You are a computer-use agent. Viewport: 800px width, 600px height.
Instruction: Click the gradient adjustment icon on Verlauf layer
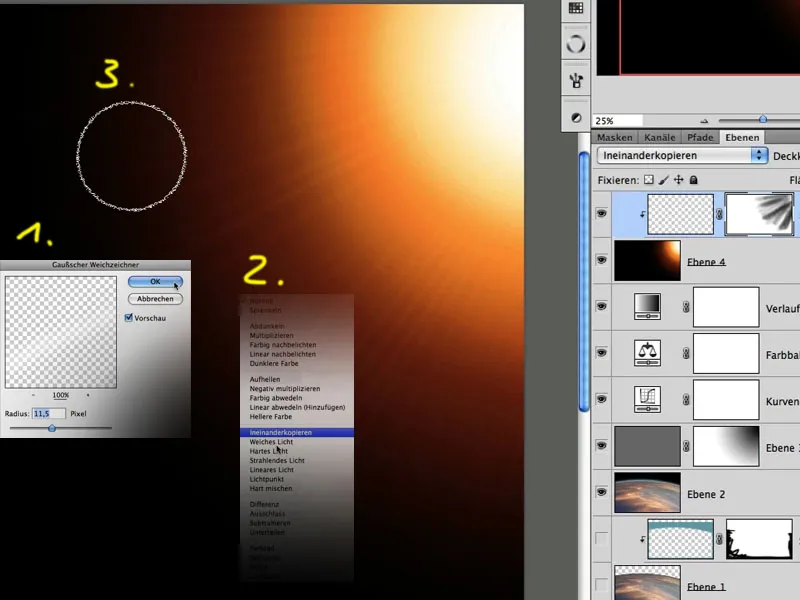(x=647, y=306)
